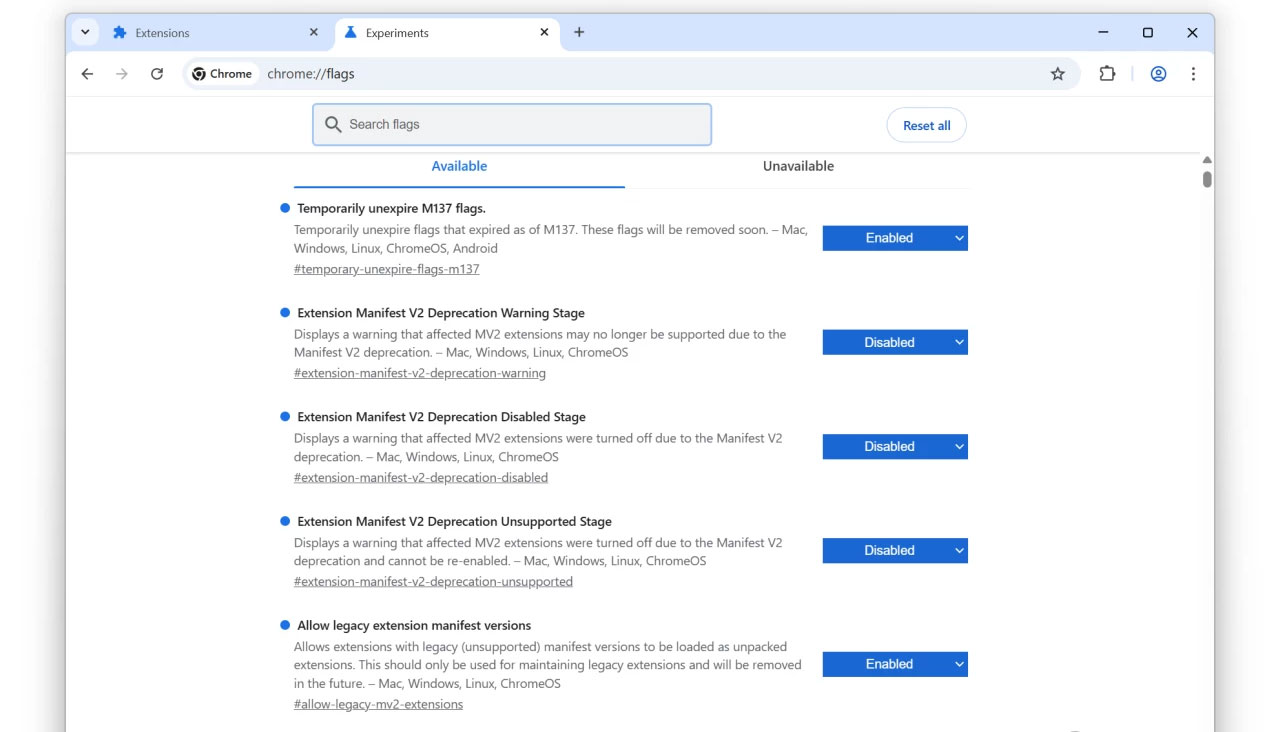Enable the Extension Manifest V2 Deprecation Unsupported Stage flag

894,550
